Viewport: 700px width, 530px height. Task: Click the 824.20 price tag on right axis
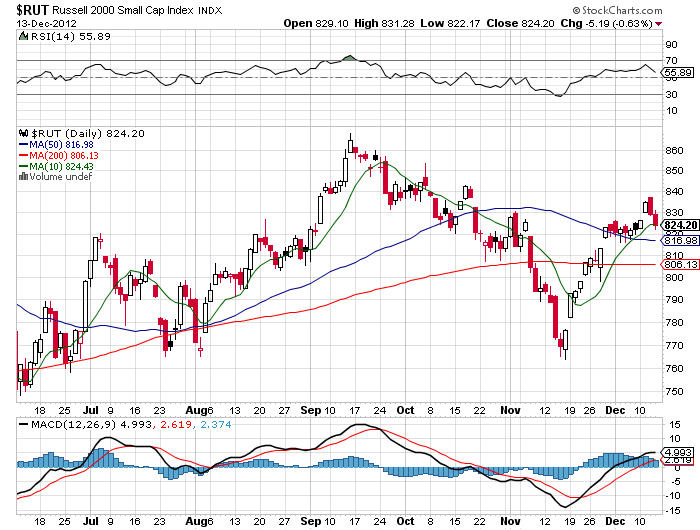click(x=680, y=225)
